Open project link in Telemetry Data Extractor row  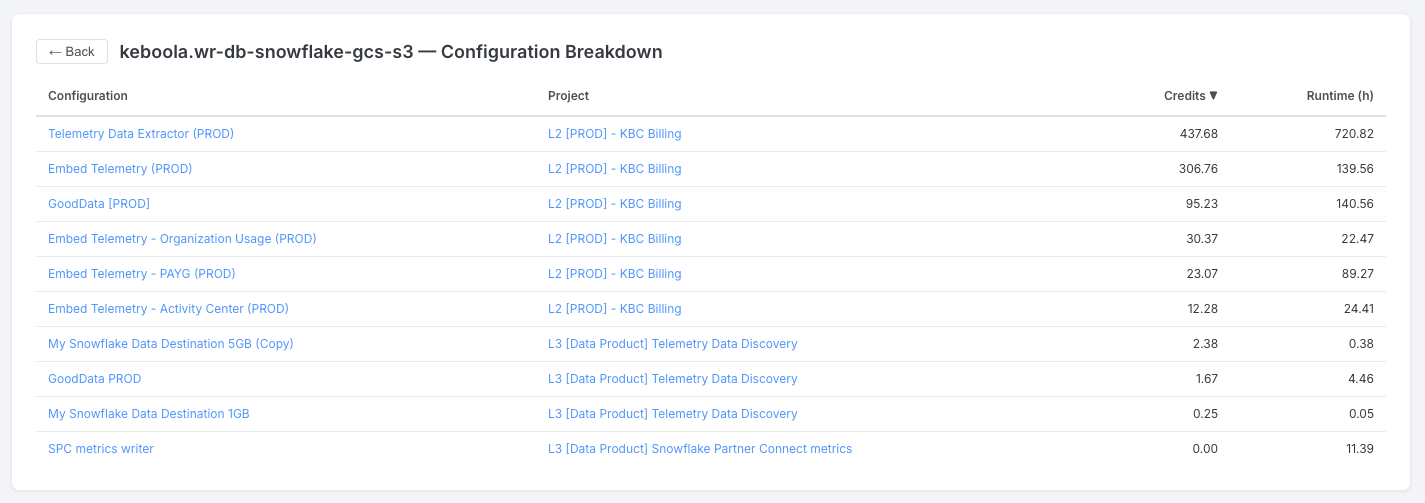614,134
